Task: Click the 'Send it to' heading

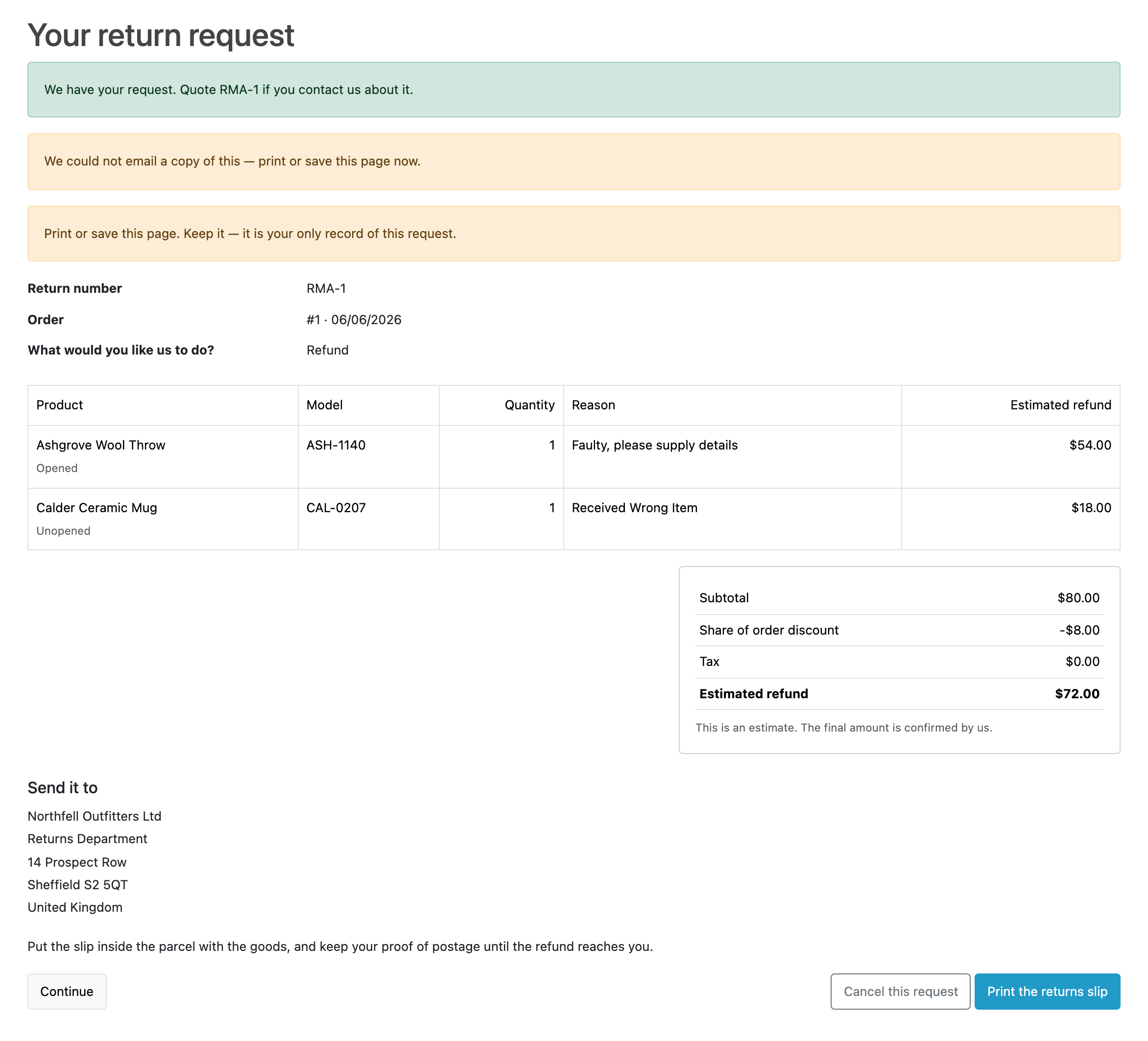Action: point(63,788)
